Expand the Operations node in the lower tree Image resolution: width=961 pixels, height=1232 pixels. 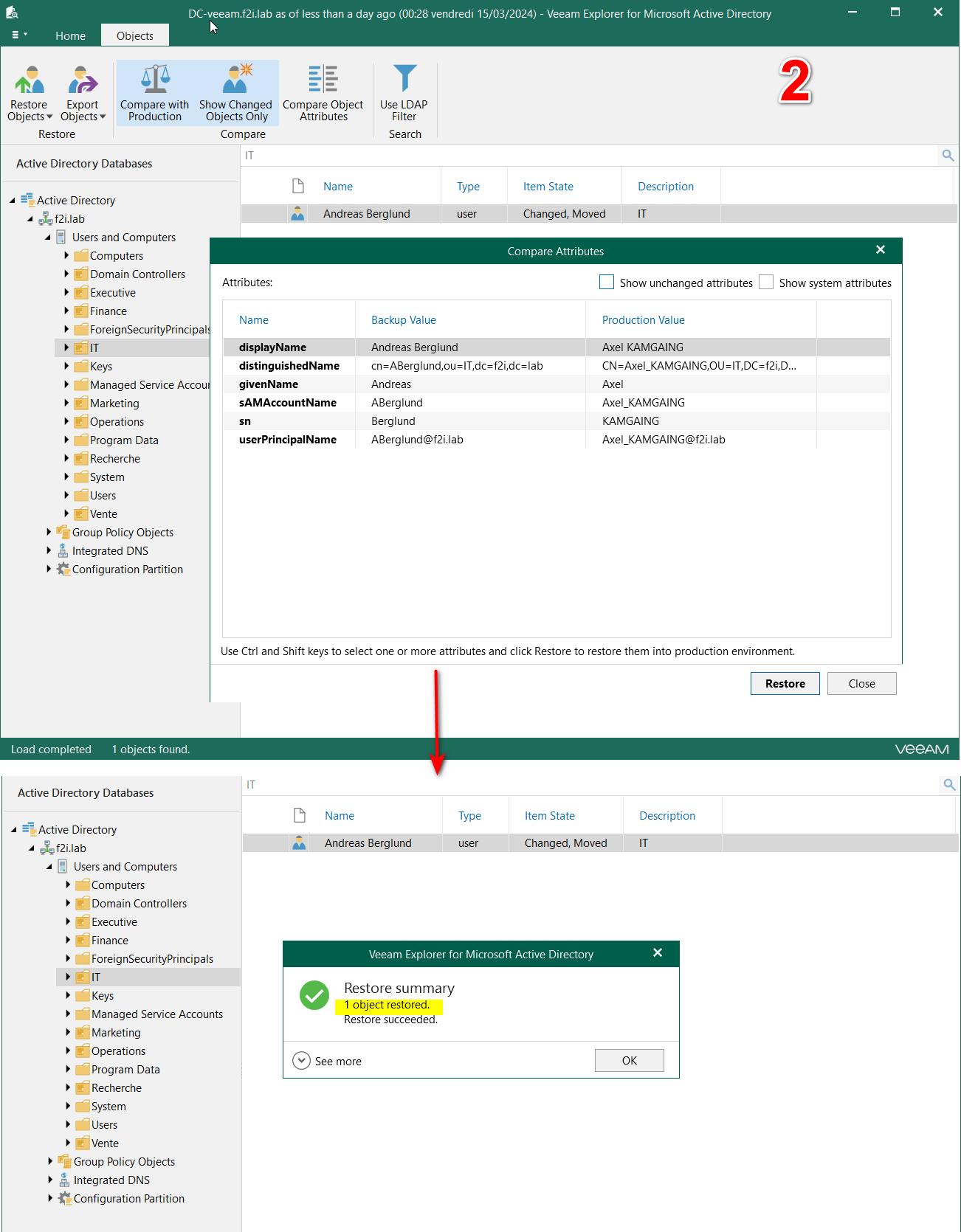(68, 1051)
